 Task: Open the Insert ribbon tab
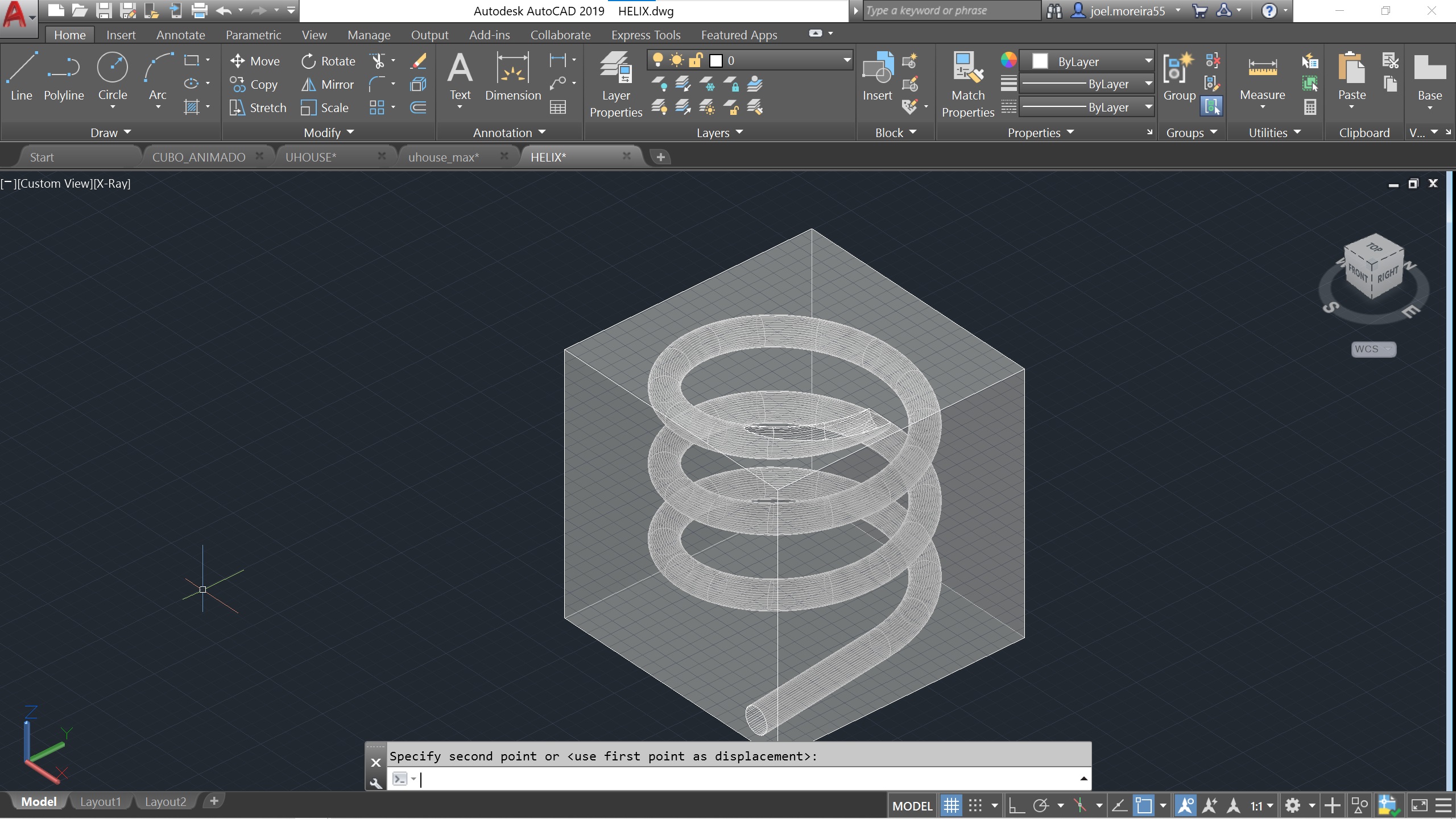pyautogui.click(x=121, y=35)
